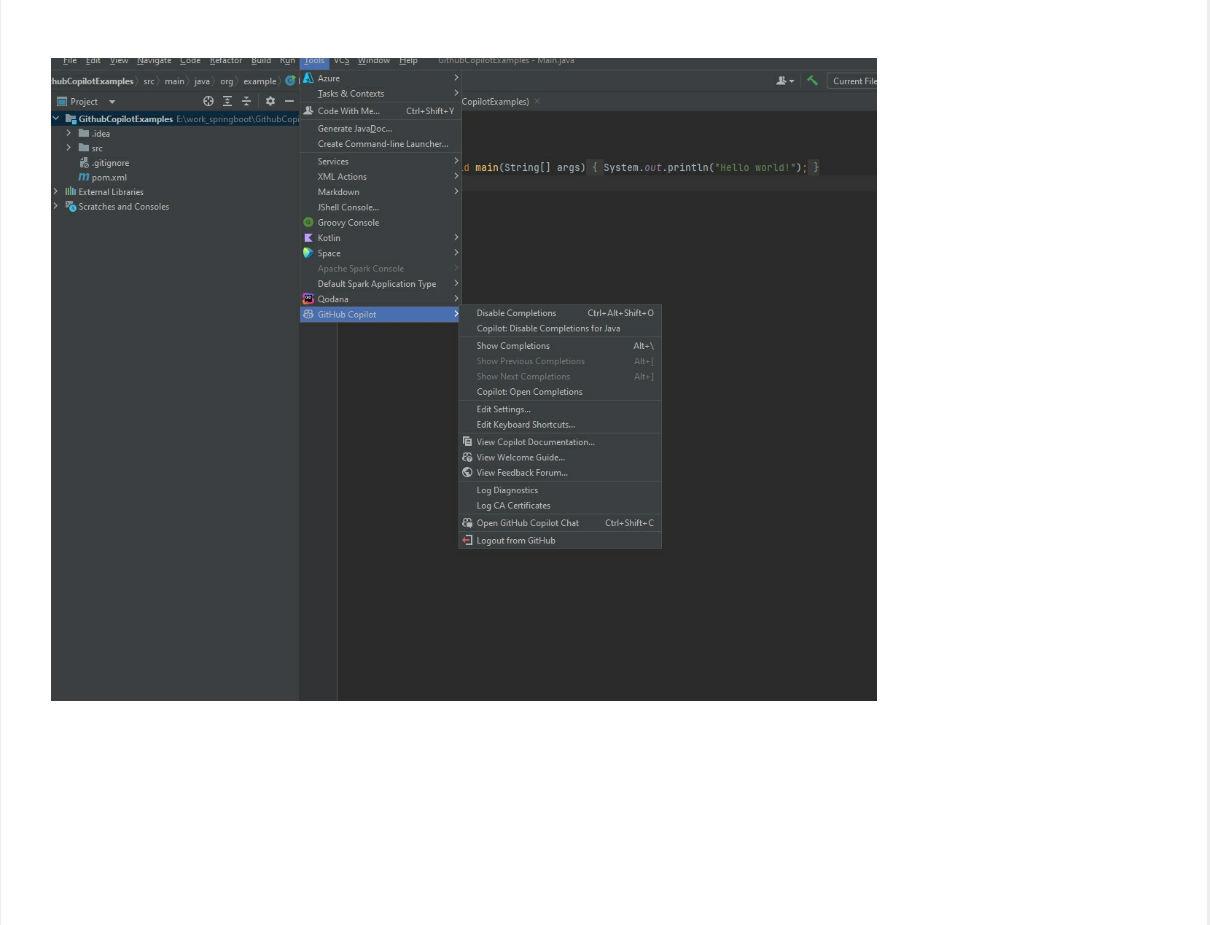Click the Azure icon in Tools menu

point(309,78)
